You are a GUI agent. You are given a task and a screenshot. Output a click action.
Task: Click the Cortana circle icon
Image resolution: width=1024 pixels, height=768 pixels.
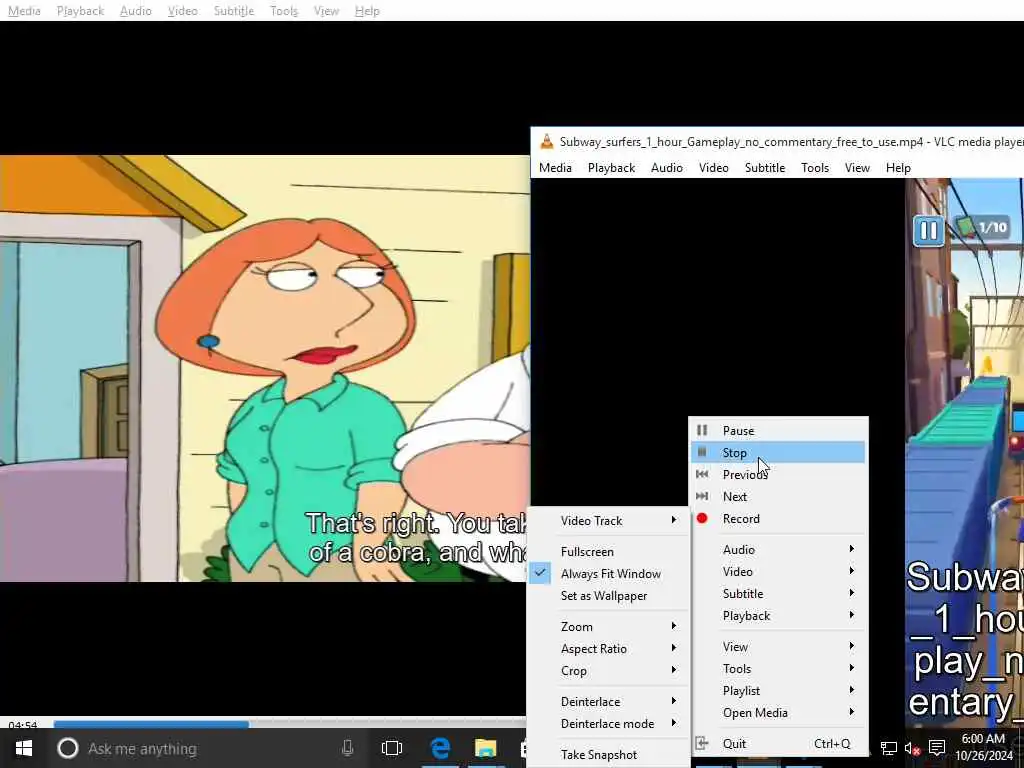coord(67,748)
